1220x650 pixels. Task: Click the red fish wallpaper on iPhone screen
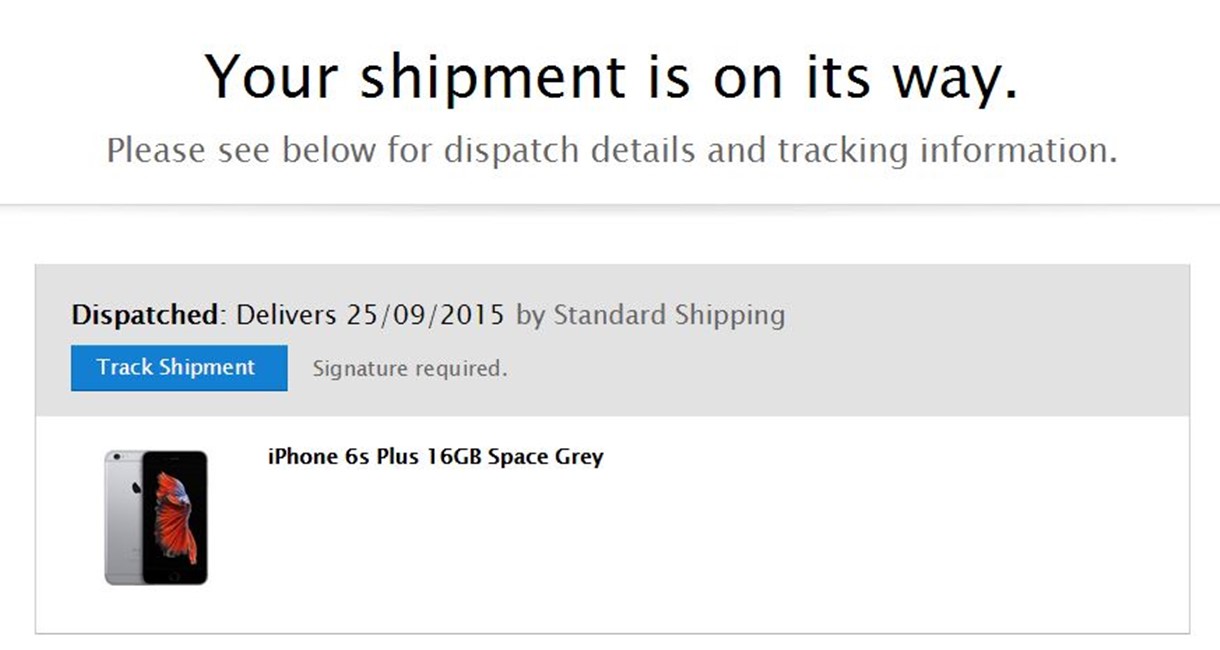(x=174, y=514)
